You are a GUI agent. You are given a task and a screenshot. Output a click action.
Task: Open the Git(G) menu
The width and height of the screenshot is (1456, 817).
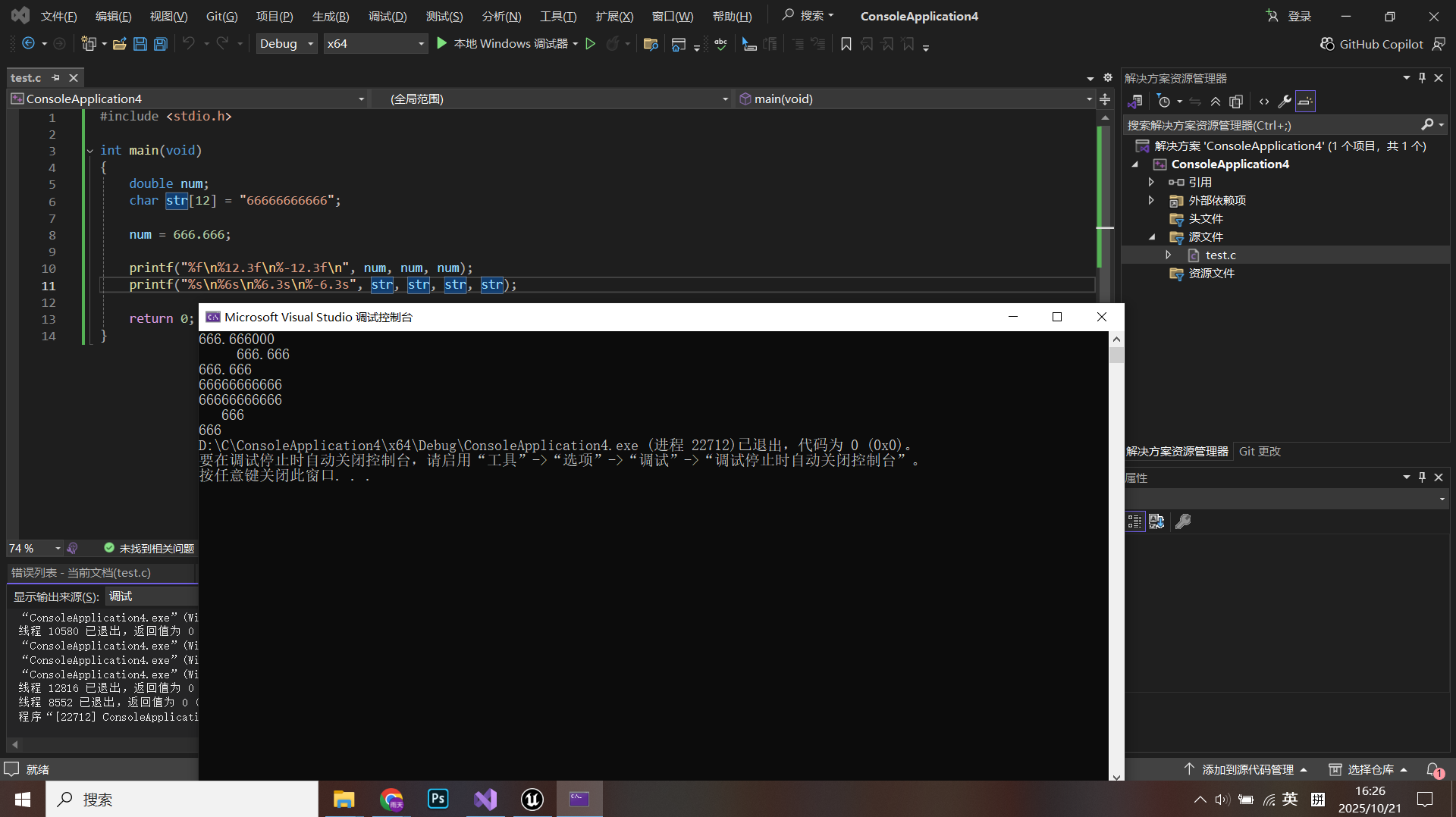pyautogui.click(x=221, y=16)
